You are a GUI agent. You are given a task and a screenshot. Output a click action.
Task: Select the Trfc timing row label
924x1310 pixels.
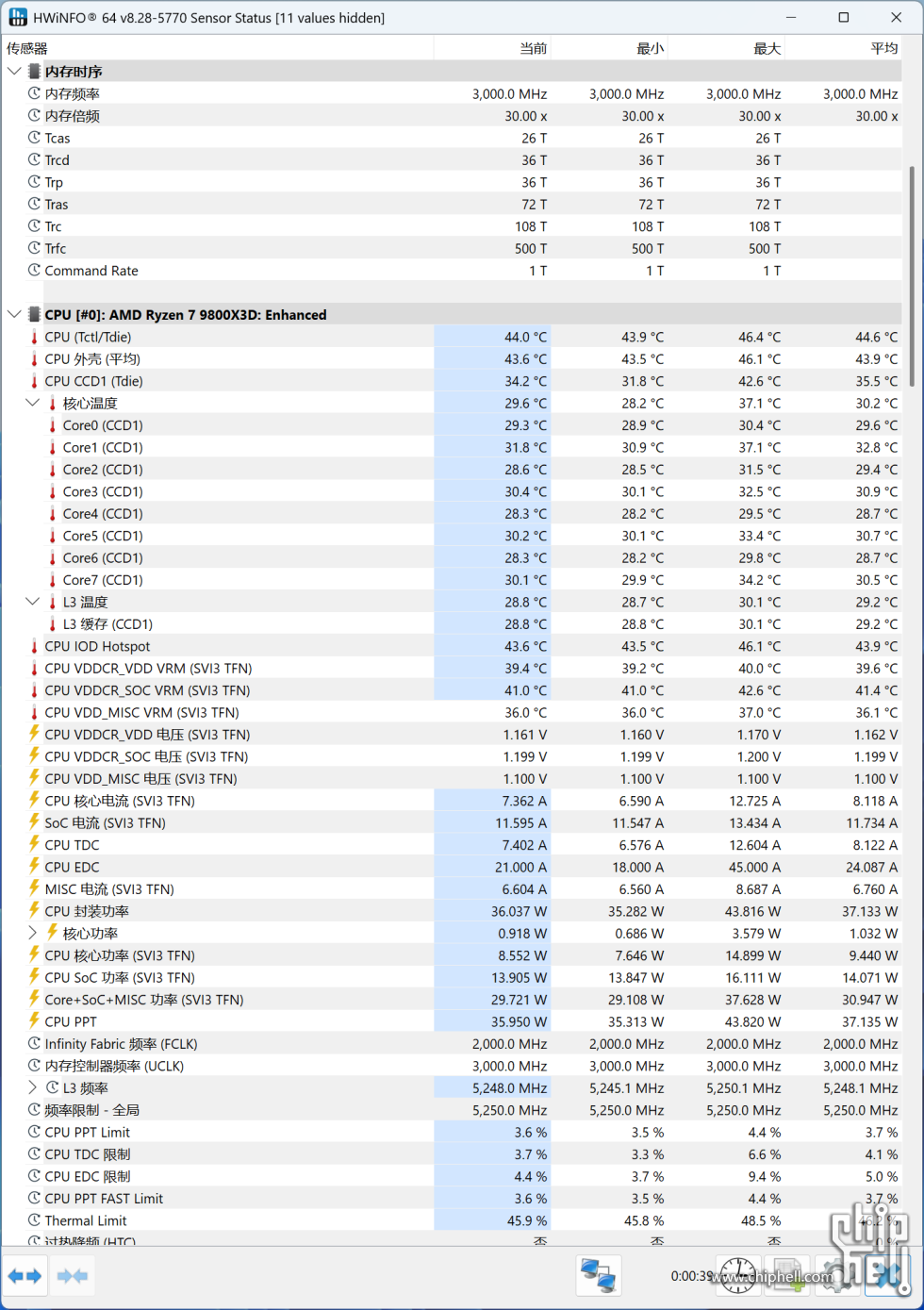[56, 249]
